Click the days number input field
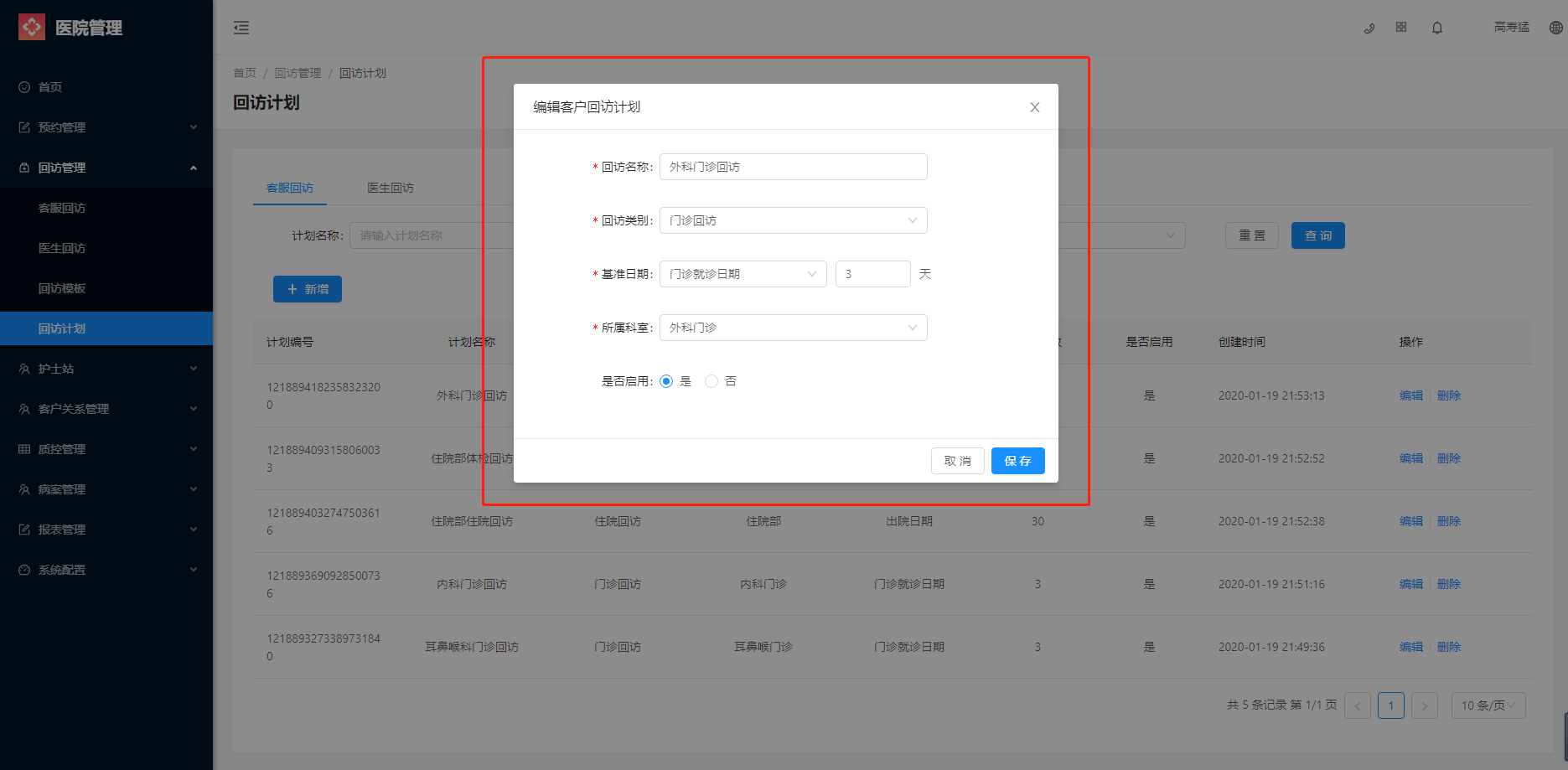Viewport: 1568px width, 770px height. [873, 274]
